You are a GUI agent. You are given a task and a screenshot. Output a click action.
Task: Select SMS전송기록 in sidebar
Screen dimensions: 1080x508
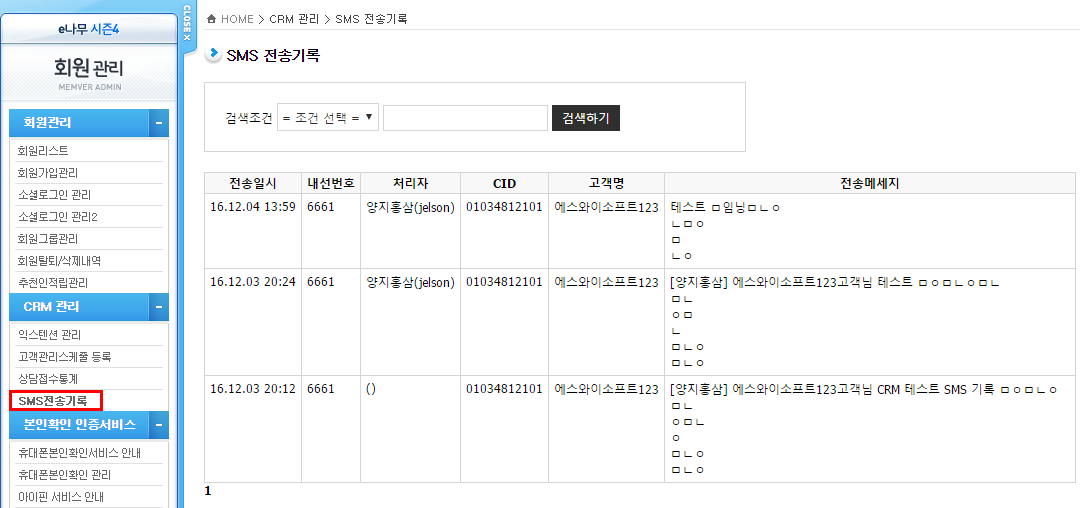(53, 401)
